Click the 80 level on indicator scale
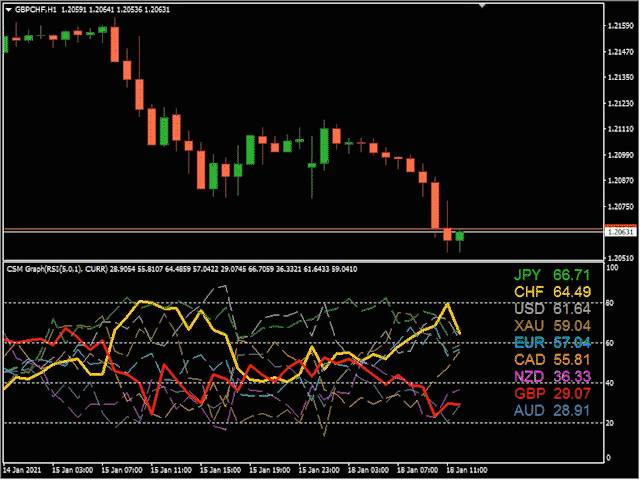The image size is (640, 480). 610,303
